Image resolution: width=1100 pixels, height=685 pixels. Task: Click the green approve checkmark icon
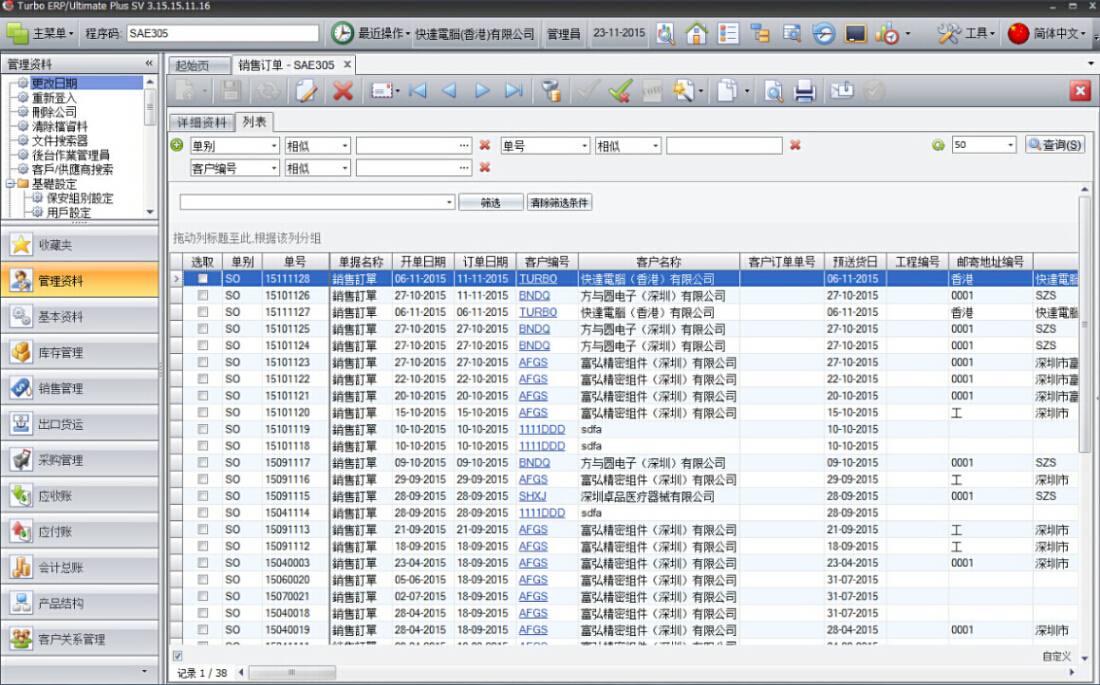pos(620,91)
